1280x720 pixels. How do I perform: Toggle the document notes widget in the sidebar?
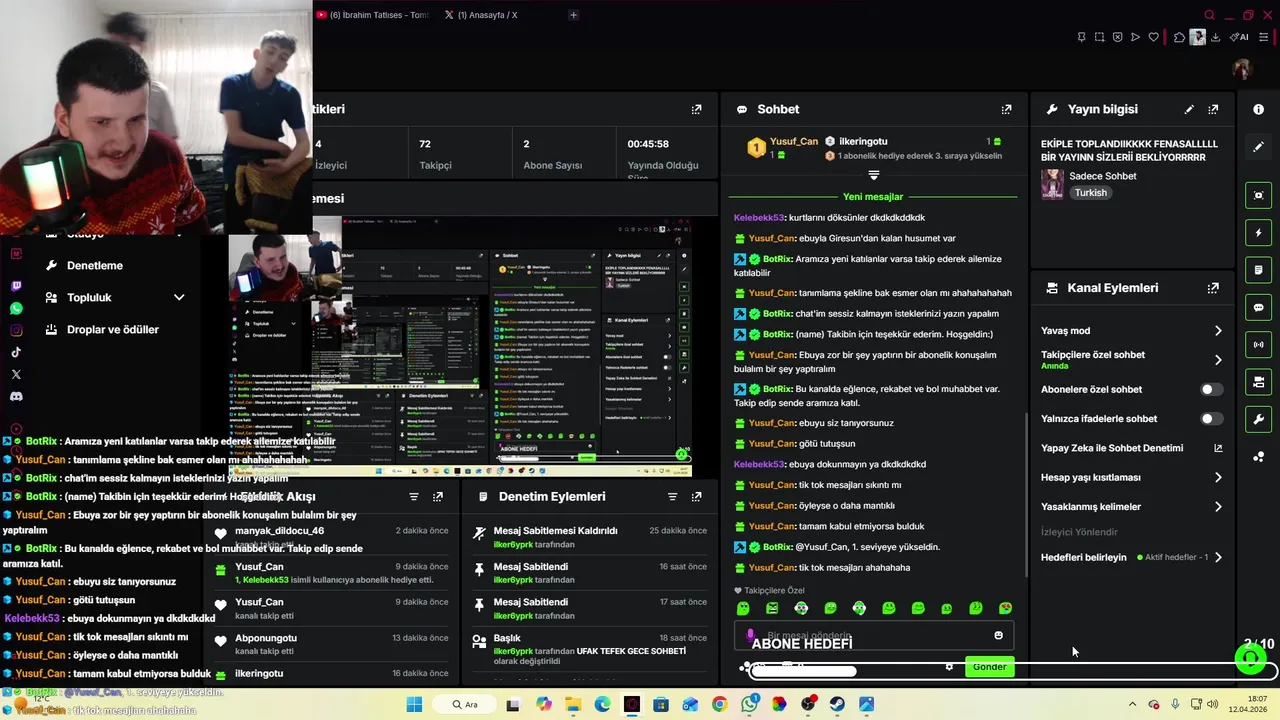(x=1258, y=270)
